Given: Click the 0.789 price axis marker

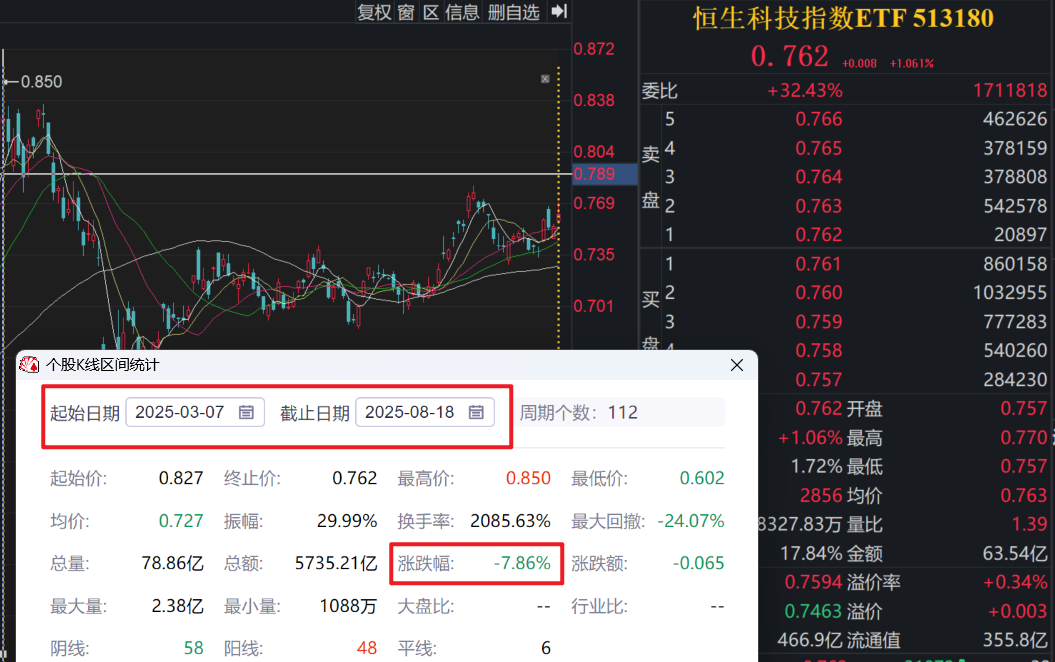Looking at the screenshot, I should [604, 174].
